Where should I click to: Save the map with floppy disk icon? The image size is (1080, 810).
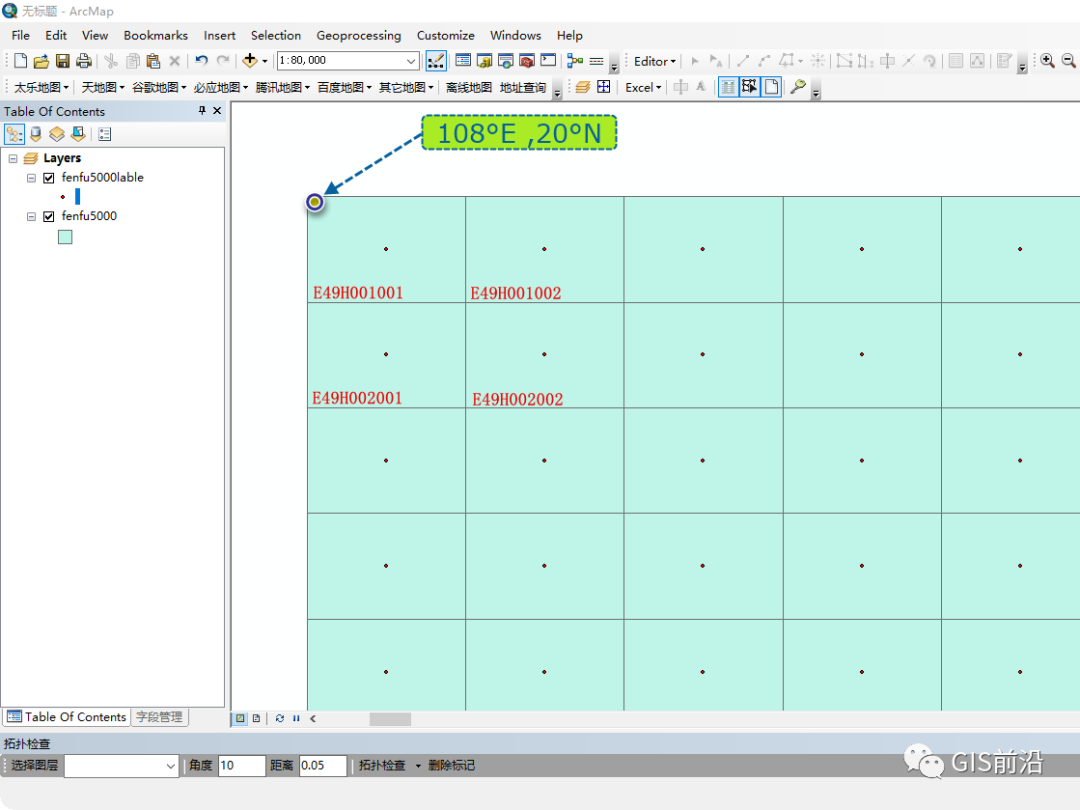click(63, 61)
